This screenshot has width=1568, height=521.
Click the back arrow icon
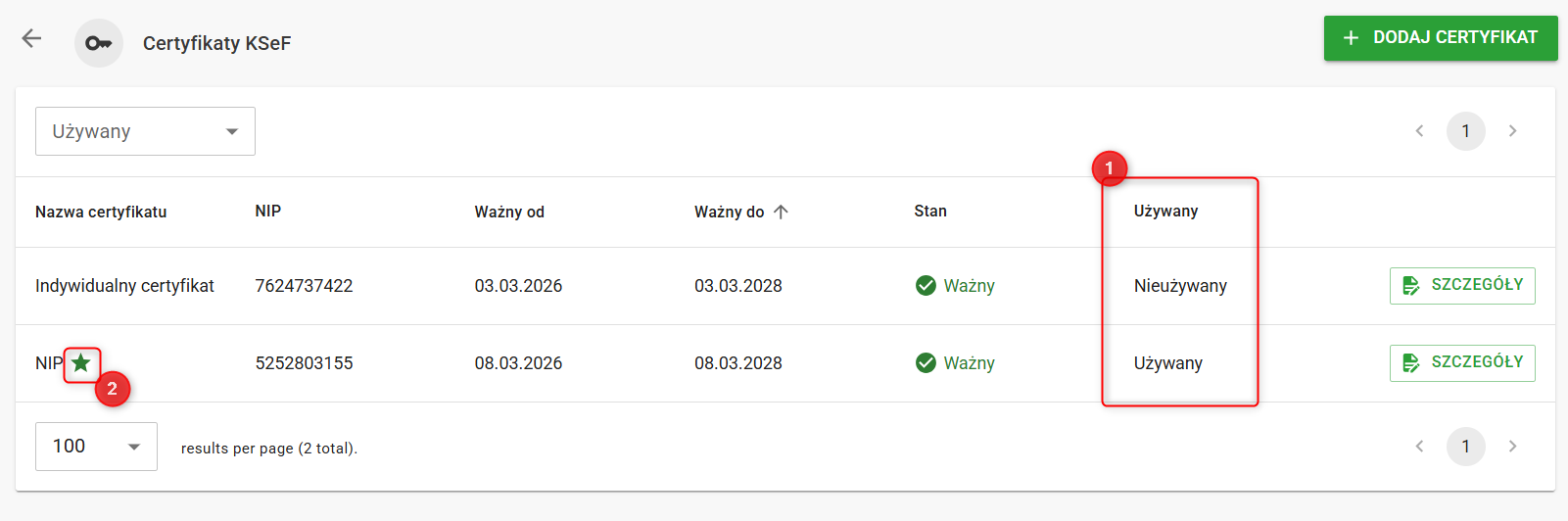(x=31, y=38)
